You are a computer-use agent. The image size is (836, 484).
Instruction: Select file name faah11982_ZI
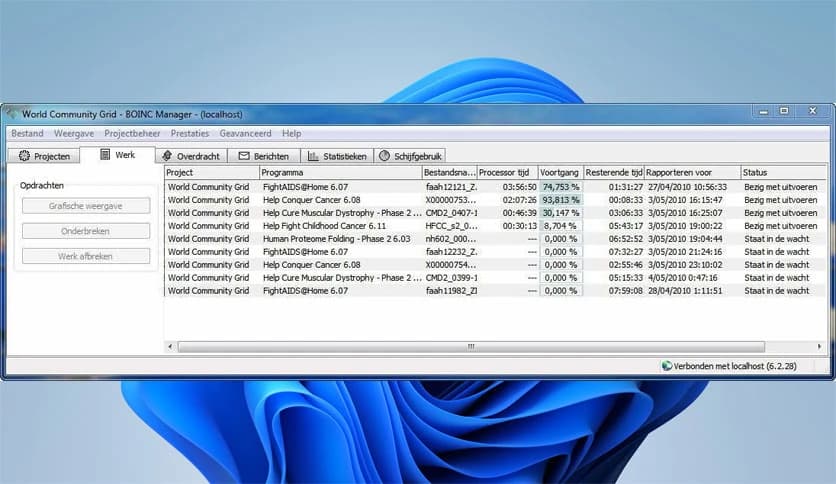coord(451,291)
